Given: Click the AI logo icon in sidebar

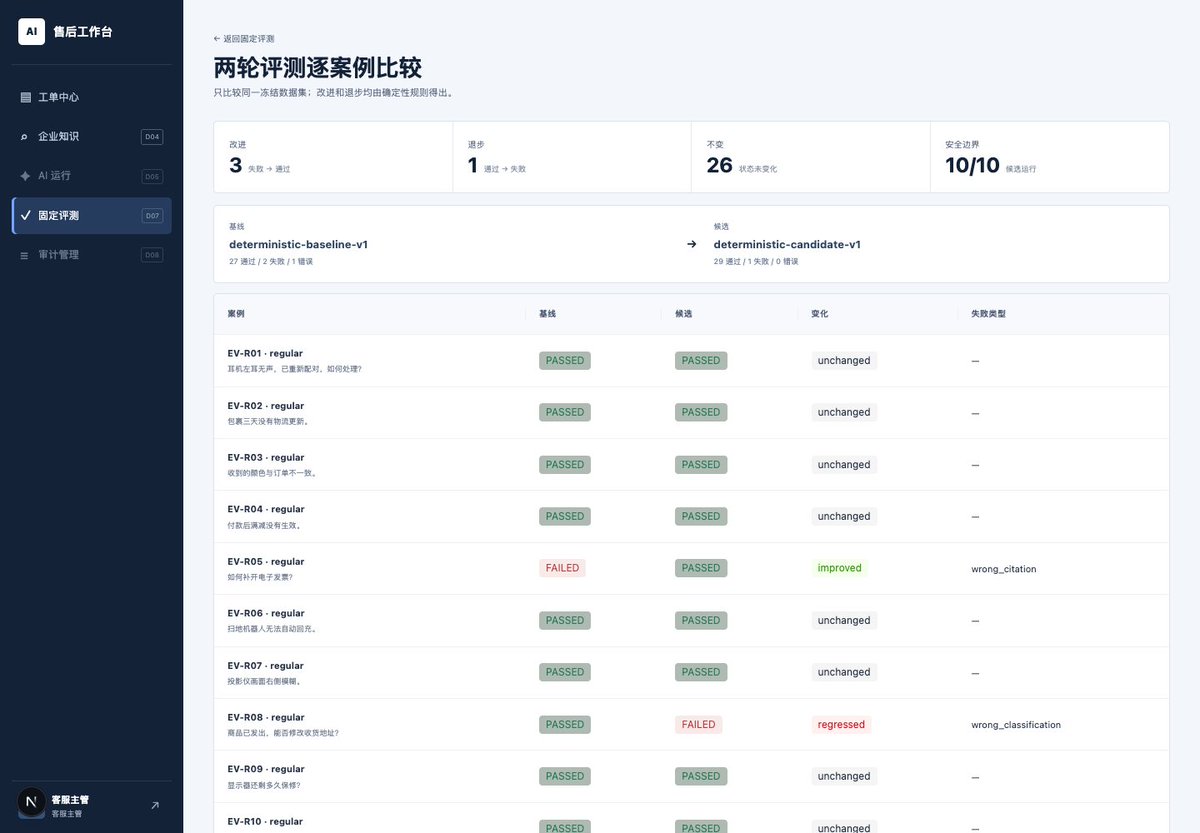Looking at the screenshot, I should (x=32, y=32).
